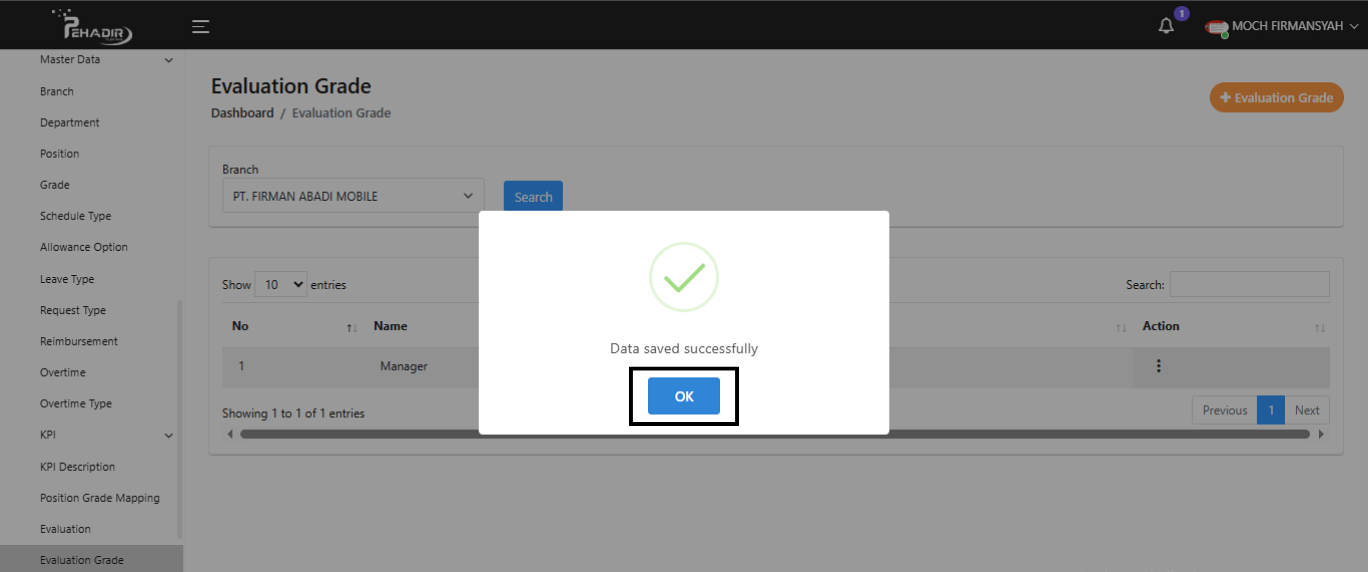Image resolution: width=1368 pixels, height=572 pixels.
Task: Expand the KPI sidebar section
Action: (168, 436)
